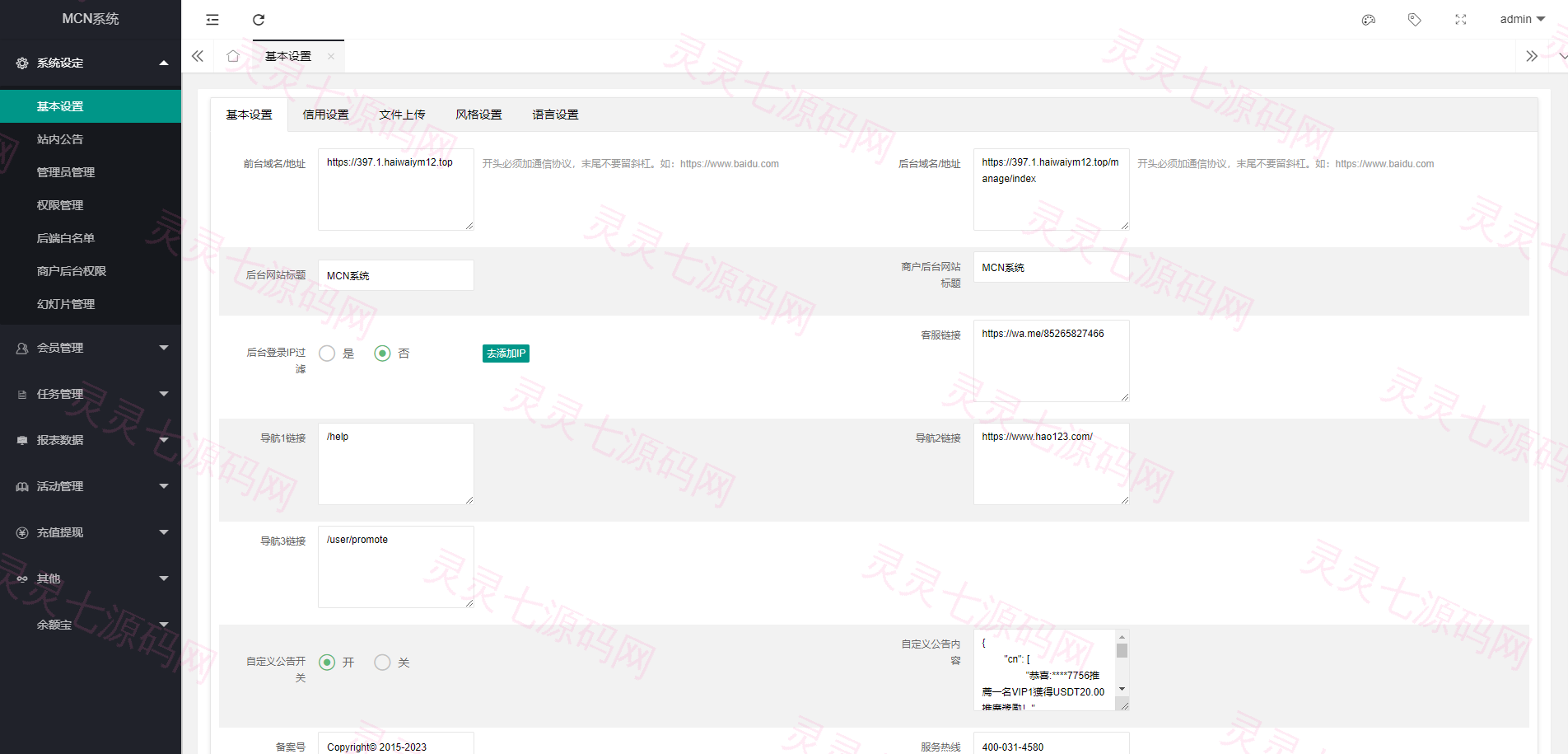Switch to the 语言设置 tab
The height and width of the screenshot is (754, 1568).
click(555, 115)
